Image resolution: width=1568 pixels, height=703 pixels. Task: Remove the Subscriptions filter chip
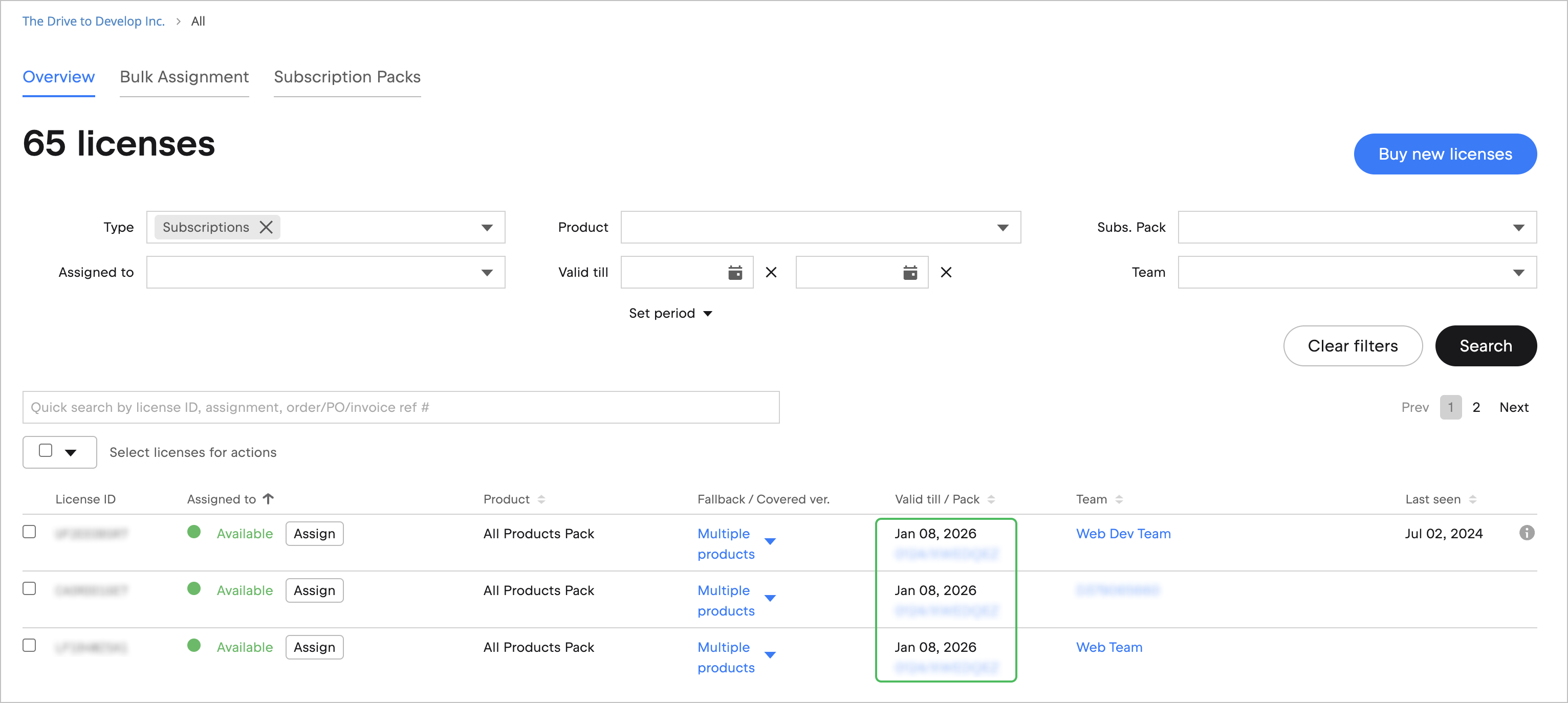[x=266, y=227]
